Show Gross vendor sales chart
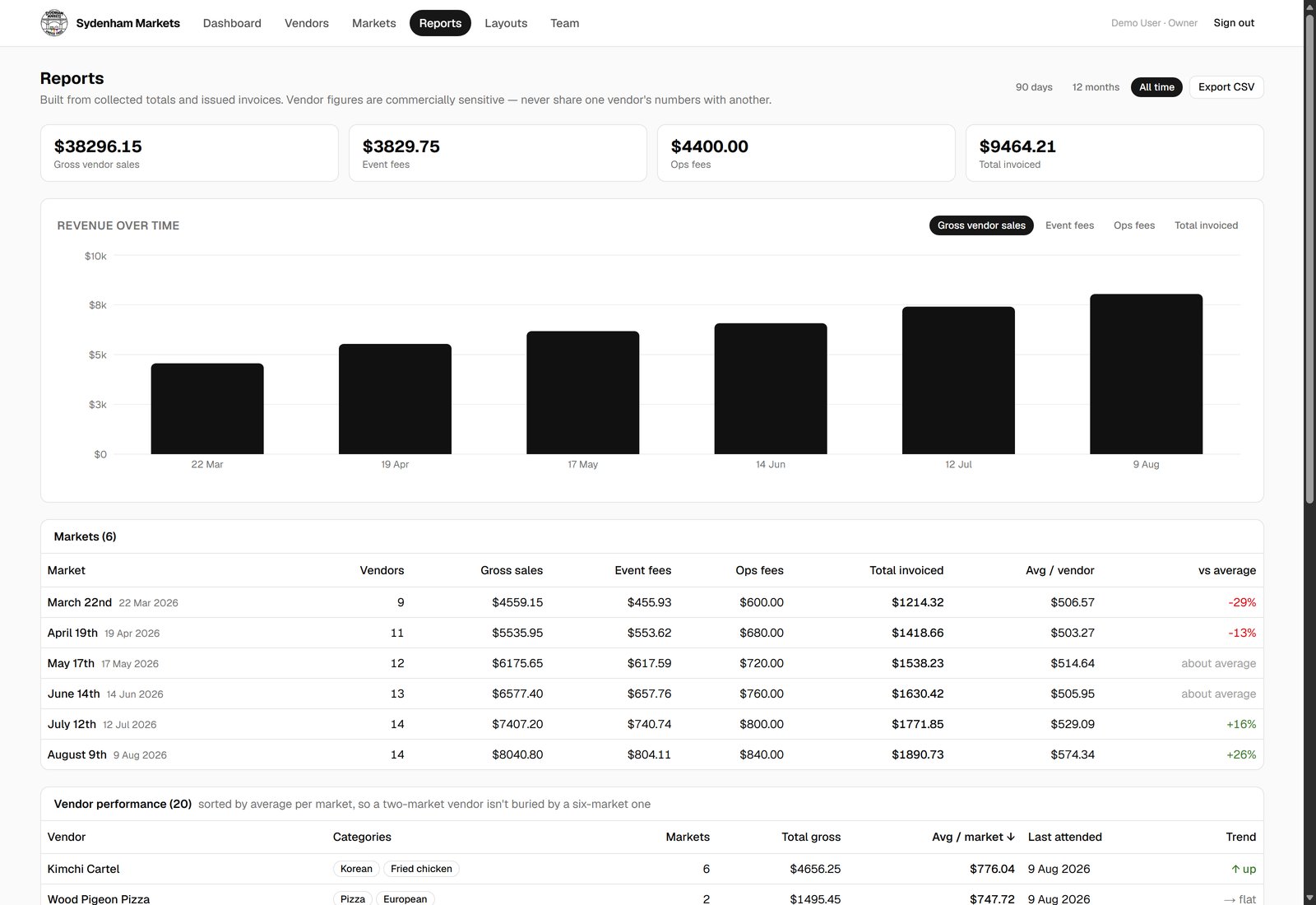This screenshot has height=905, width=1316. 981,225
